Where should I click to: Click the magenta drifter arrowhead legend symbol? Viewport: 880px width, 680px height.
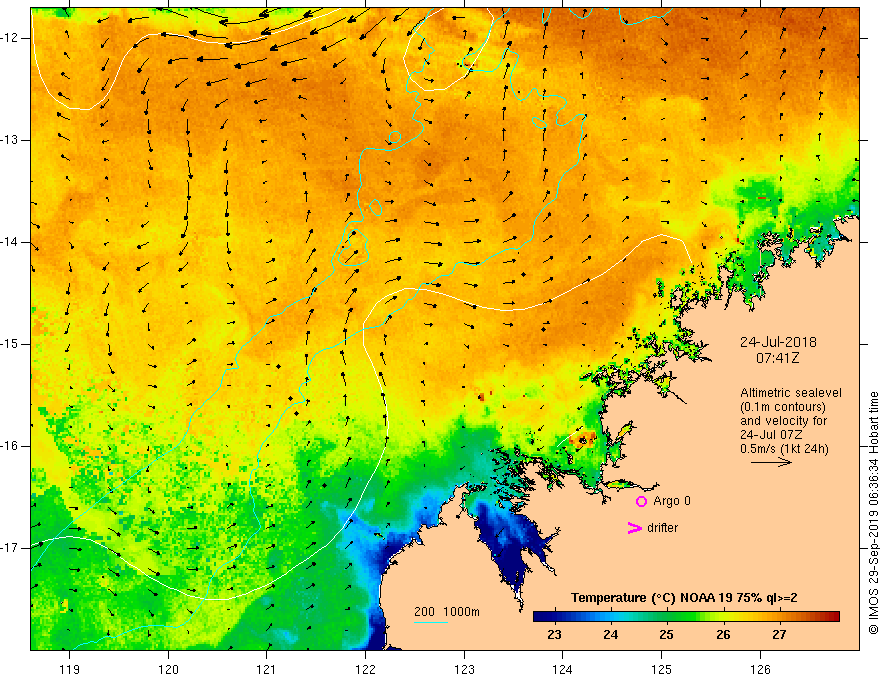tap(635, 528)
